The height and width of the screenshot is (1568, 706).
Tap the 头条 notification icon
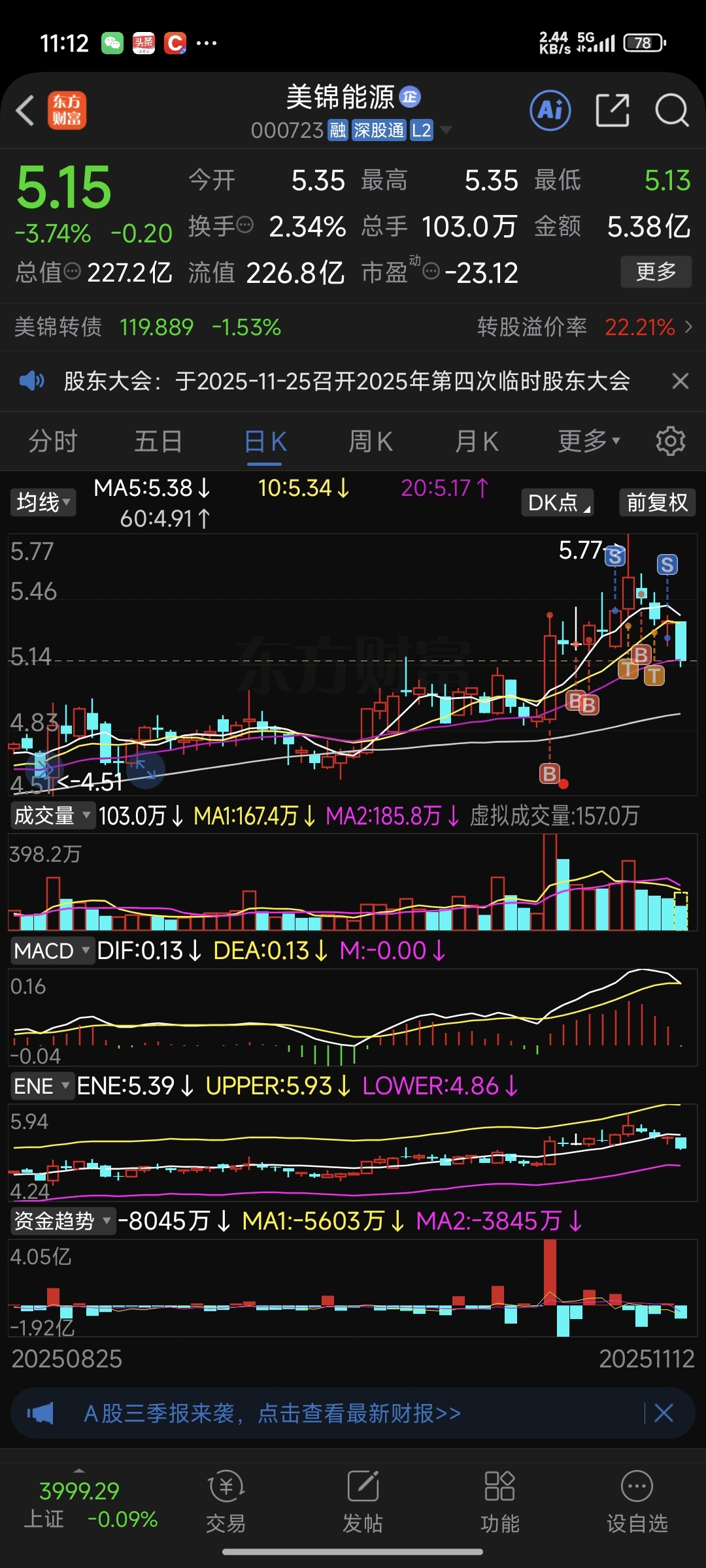144,43
